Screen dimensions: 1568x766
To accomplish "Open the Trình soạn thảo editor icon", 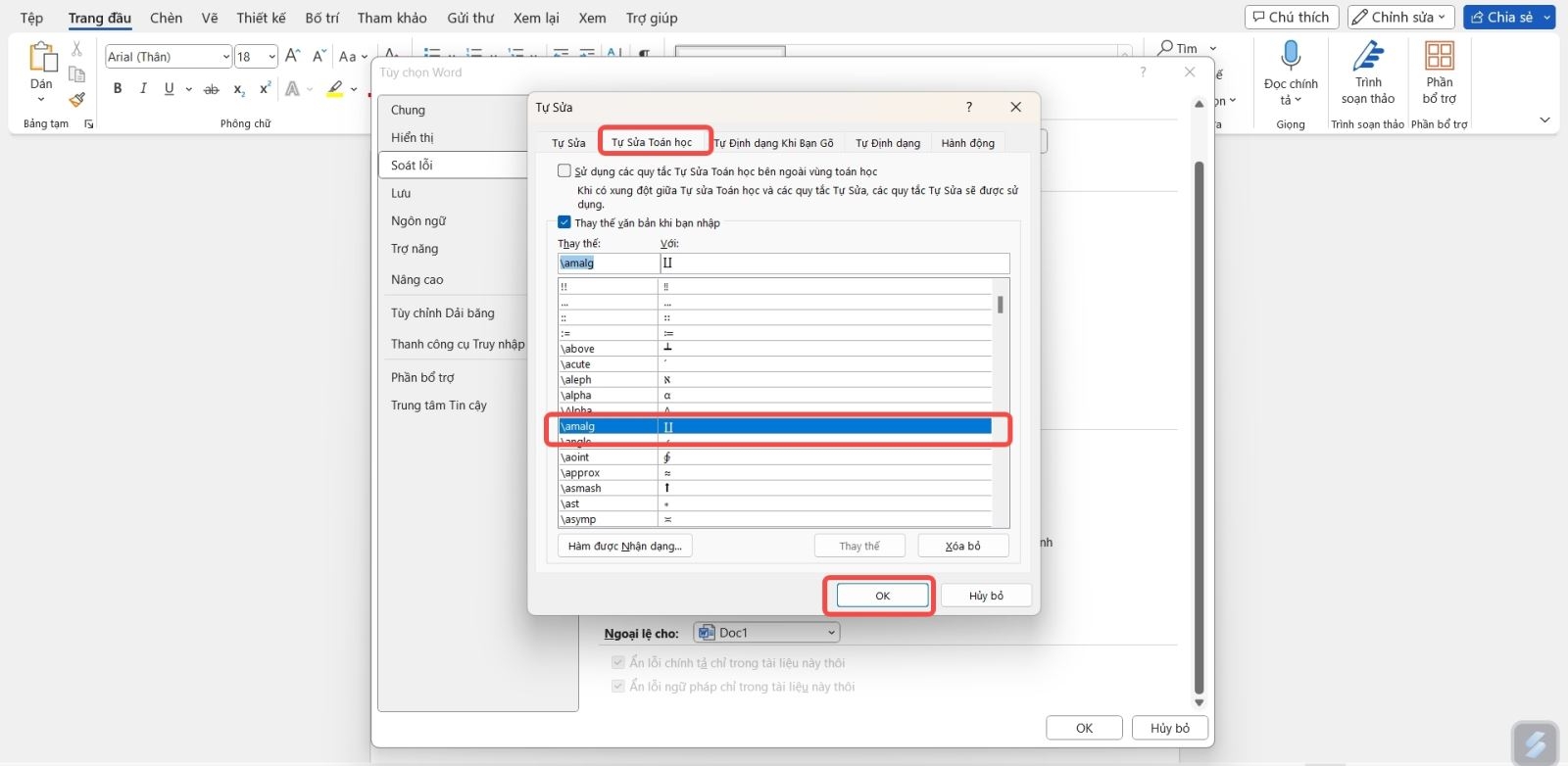I will click(x=1368, y=56).
